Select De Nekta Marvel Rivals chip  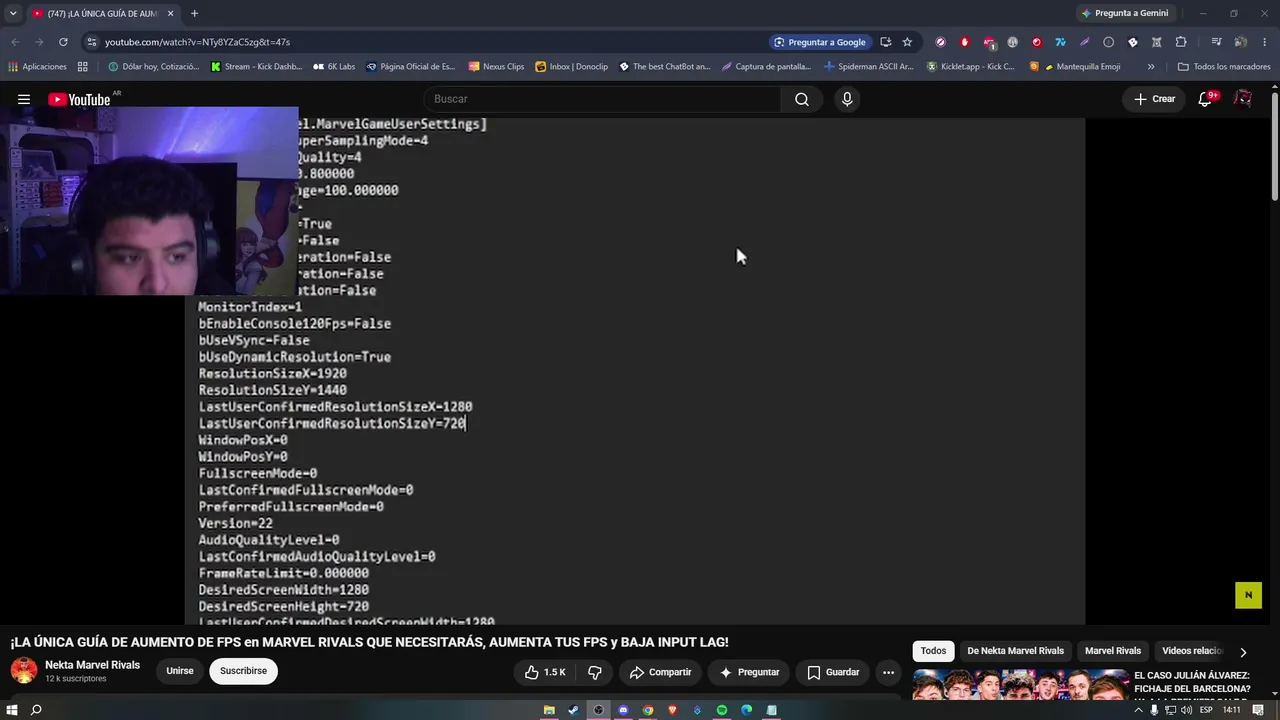pyautogui.click(x=1015, y=651)
